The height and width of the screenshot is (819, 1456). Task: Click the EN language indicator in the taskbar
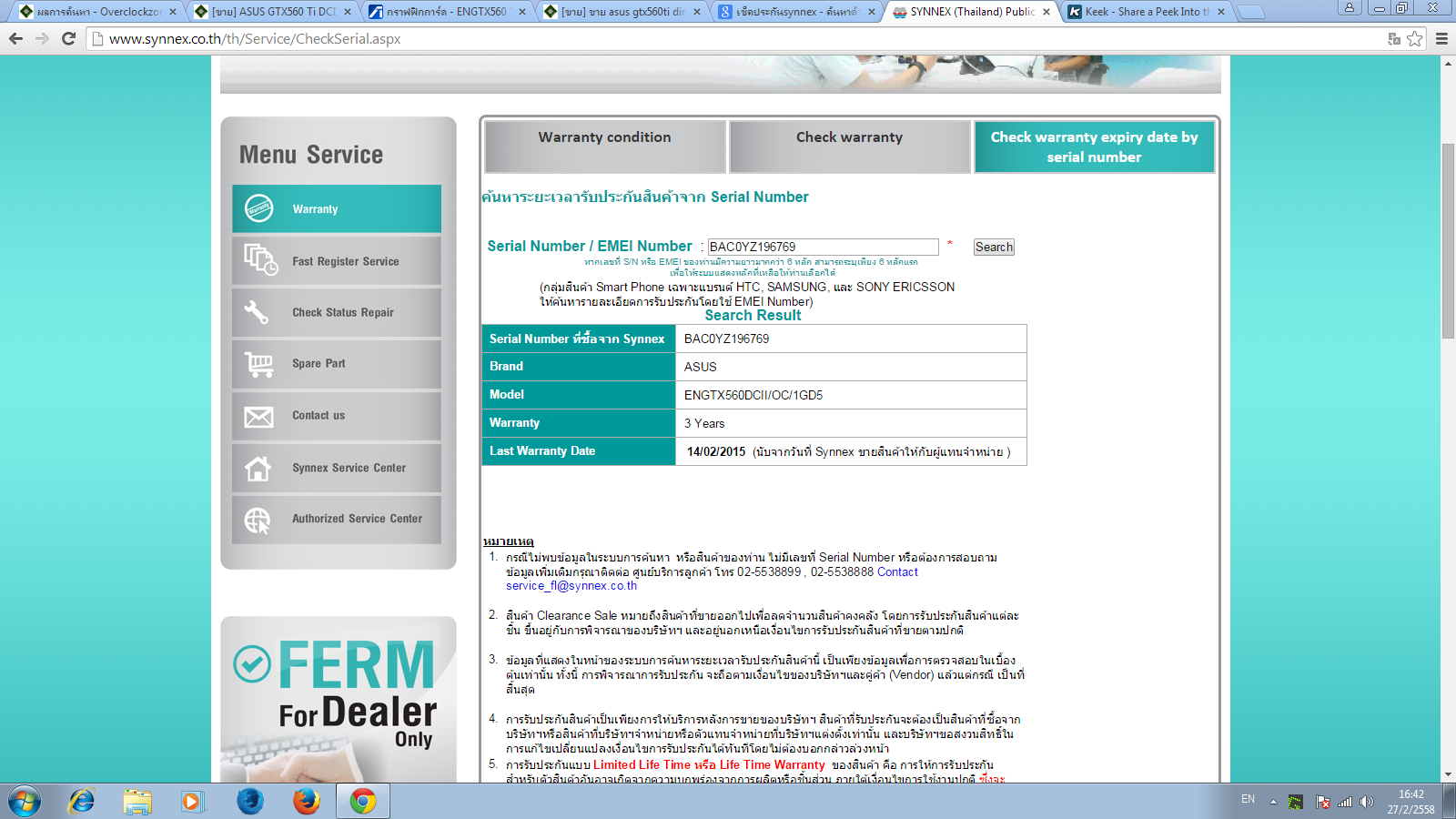tap(1248, 799)
